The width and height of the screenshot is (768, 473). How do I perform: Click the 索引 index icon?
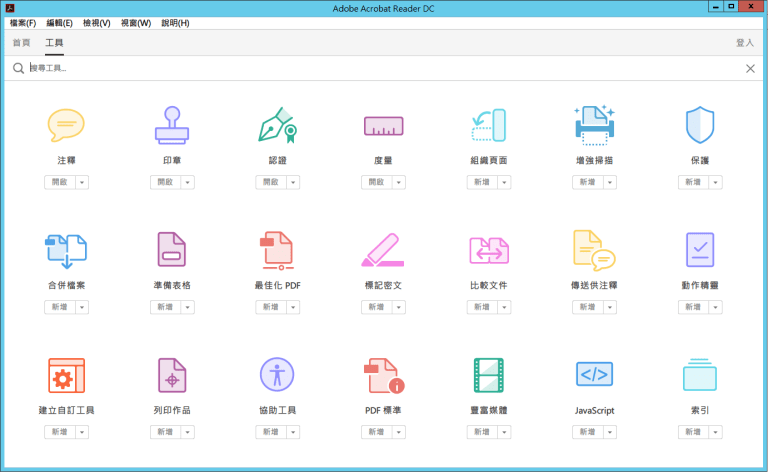tap(700, 375)
